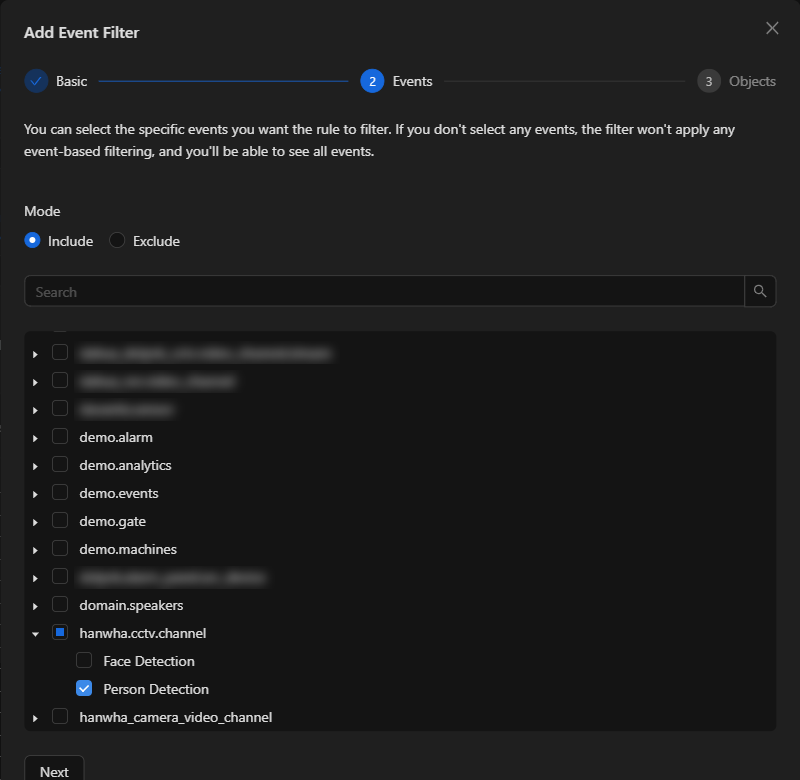
Task: Toggle the hanwha.cctv.channel checkbox
Action: point(60,633)
